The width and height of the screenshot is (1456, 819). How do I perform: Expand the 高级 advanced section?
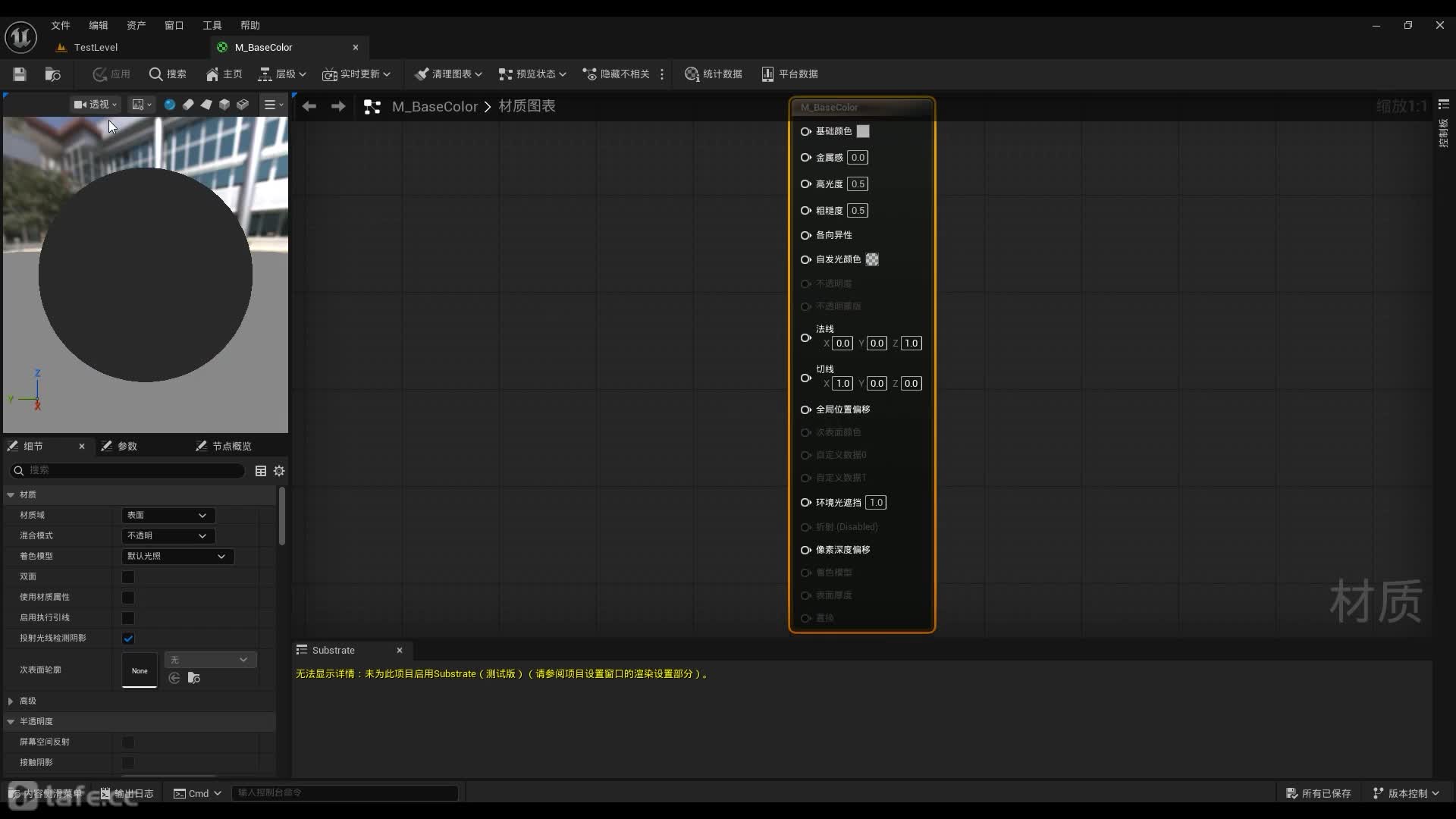[11, 701]
